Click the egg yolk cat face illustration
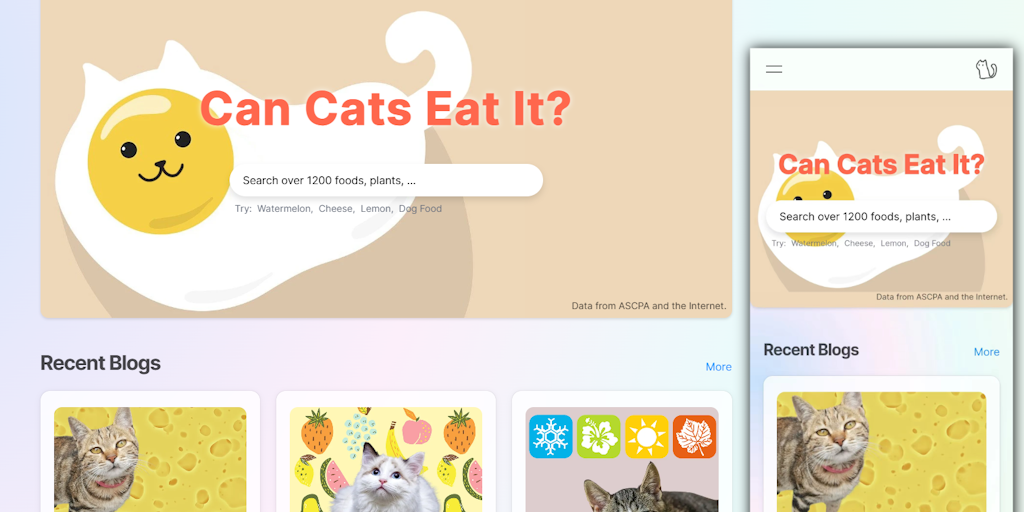This screenshot has height=512, width=1024. click(x=160, y=161)
